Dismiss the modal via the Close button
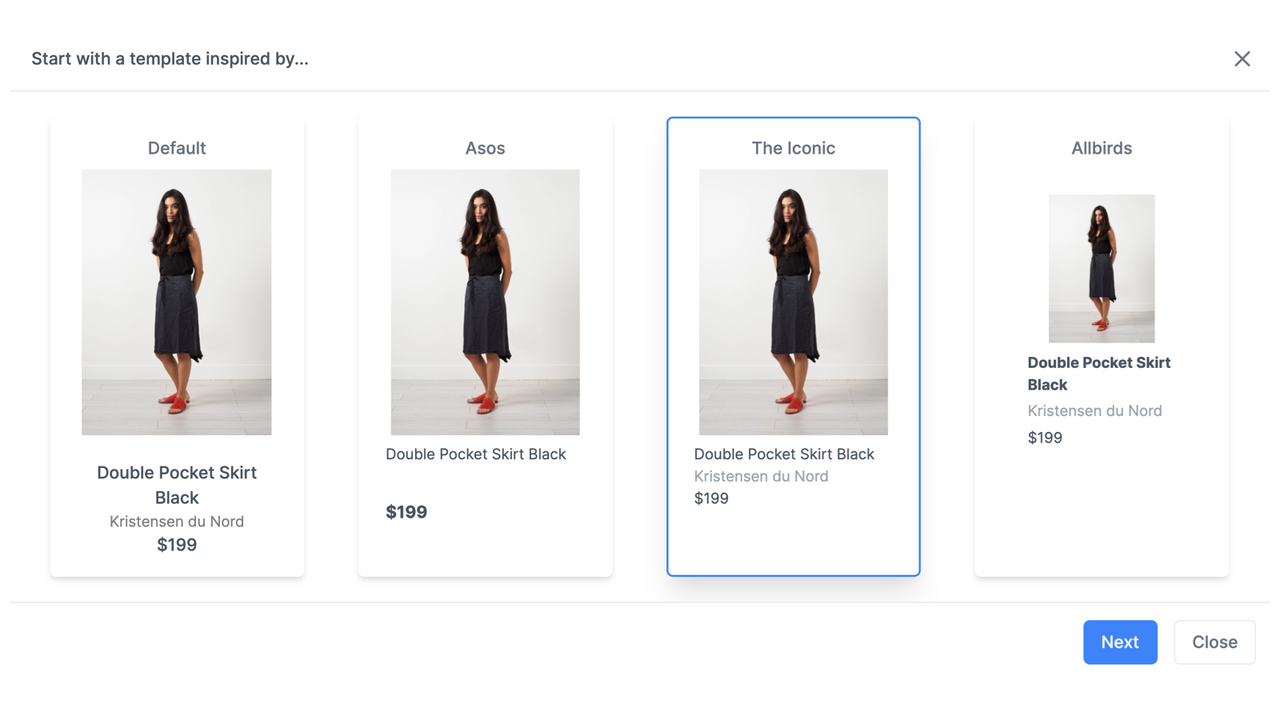 point(1214,642)
